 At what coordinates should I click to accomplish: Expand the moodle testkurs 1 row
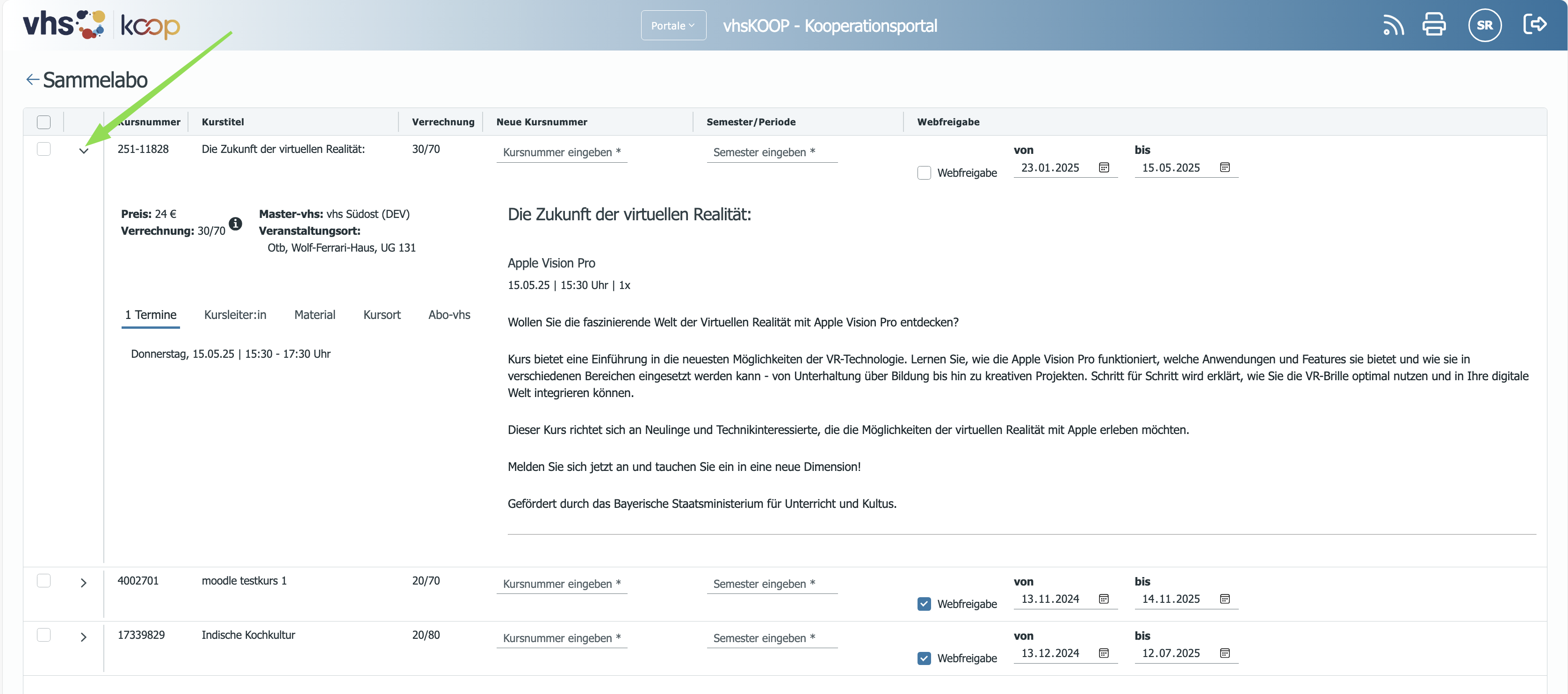tap(84, 583)
